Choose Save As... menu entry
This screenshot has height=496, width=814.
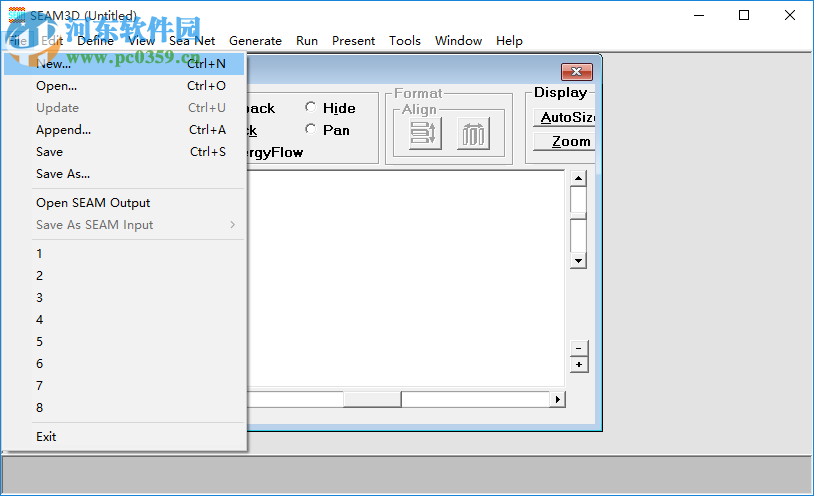124,174
